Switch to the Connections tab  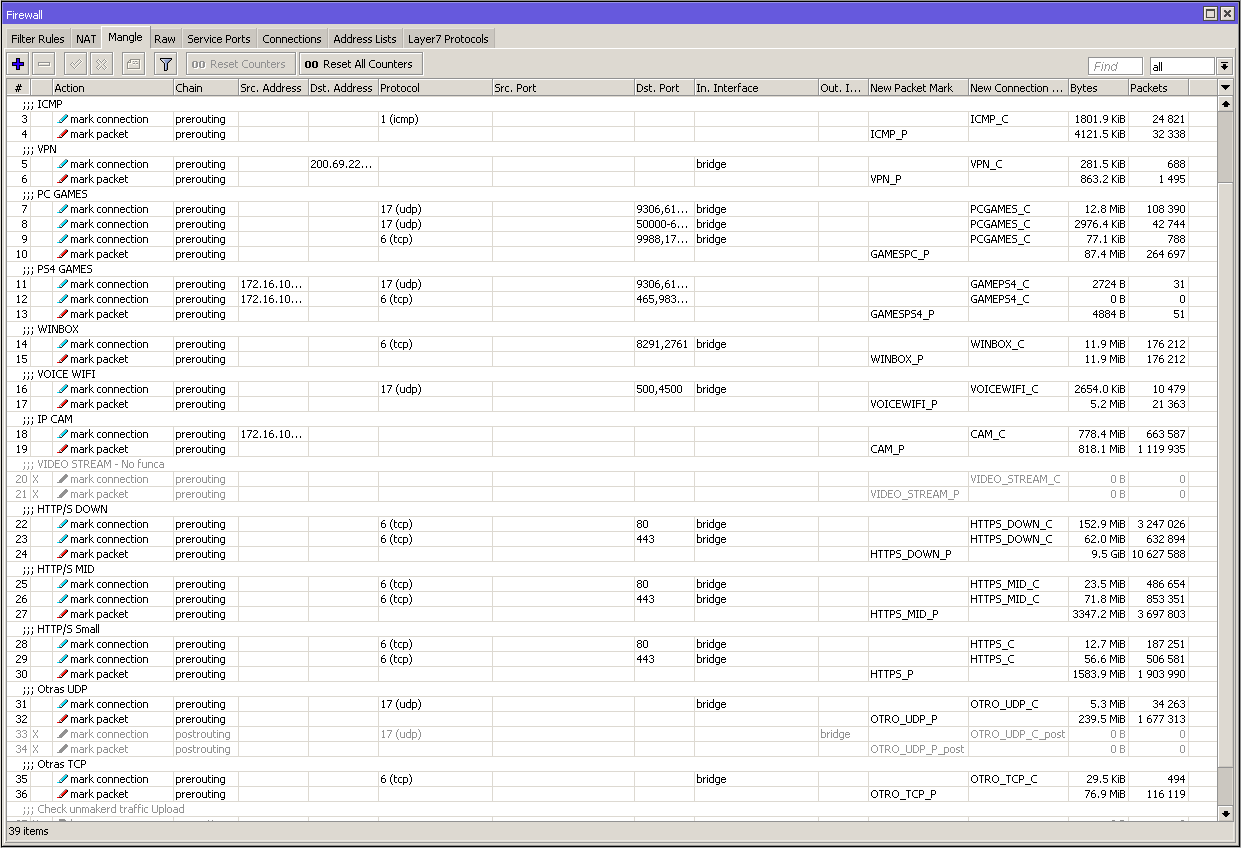point(292,39)
